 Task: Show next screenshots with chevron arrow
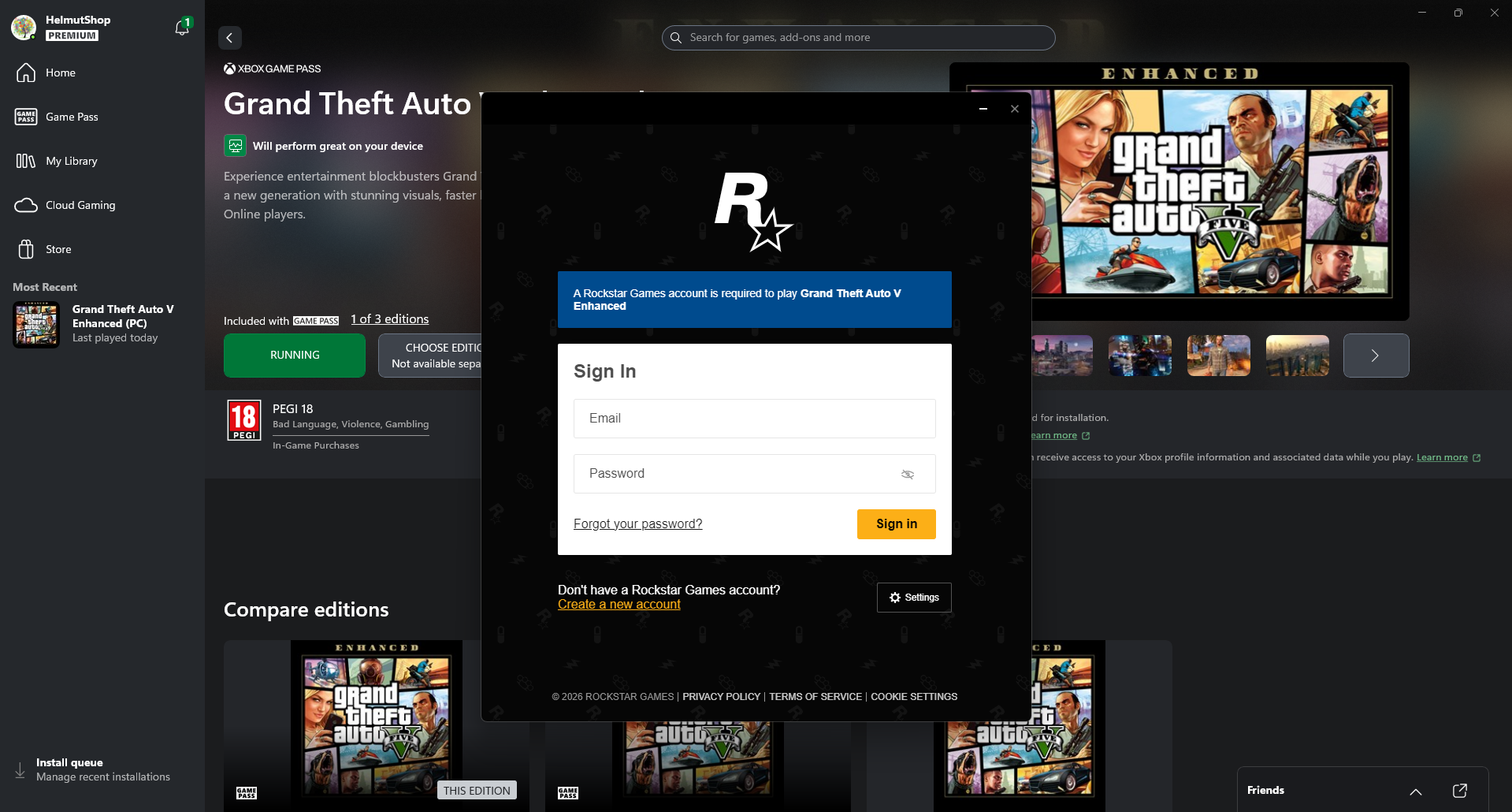point(1376,356)
